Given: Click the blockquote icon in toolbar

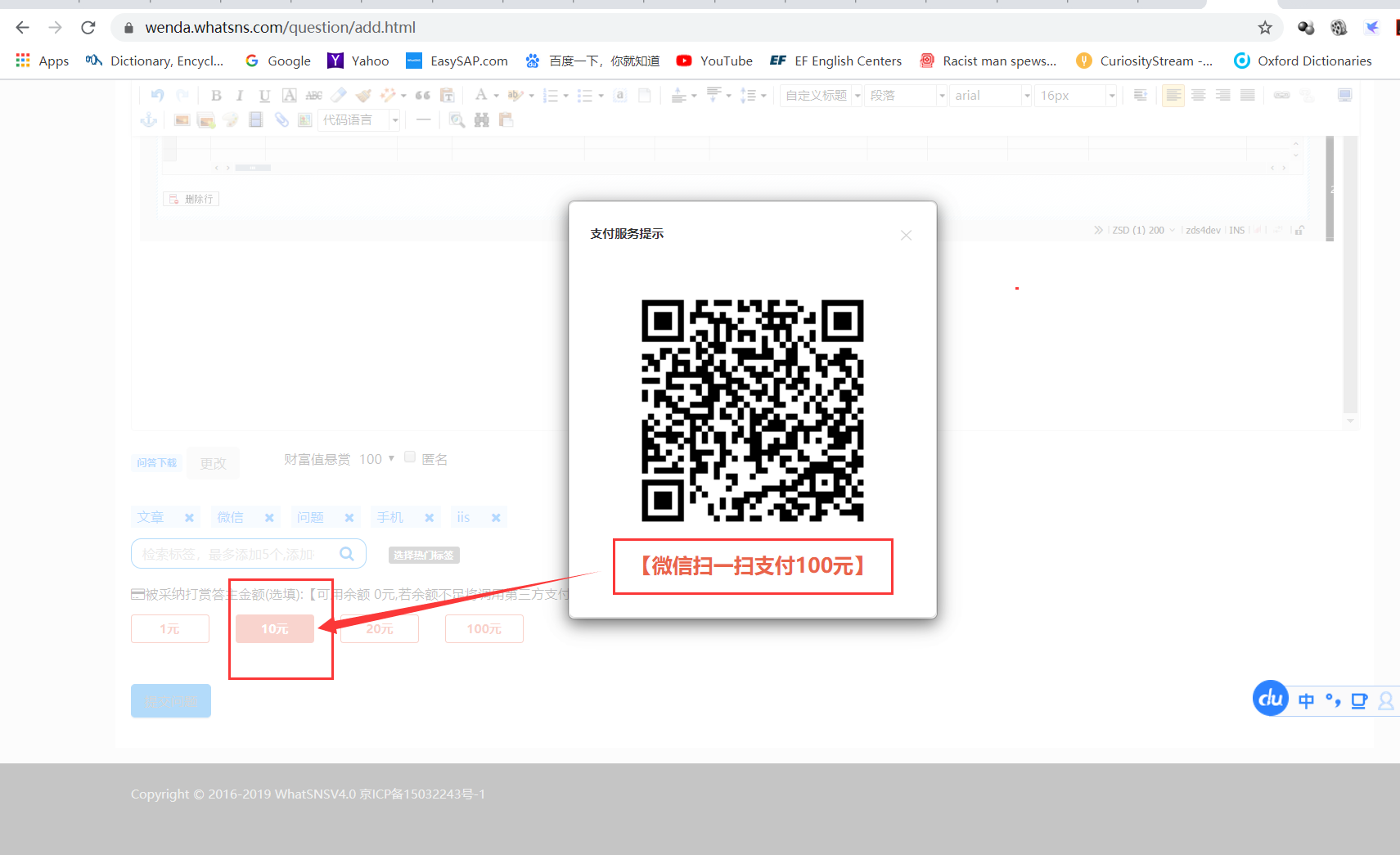Looking at the screenshot, I should pyautogui.click(x=422, y=96).
